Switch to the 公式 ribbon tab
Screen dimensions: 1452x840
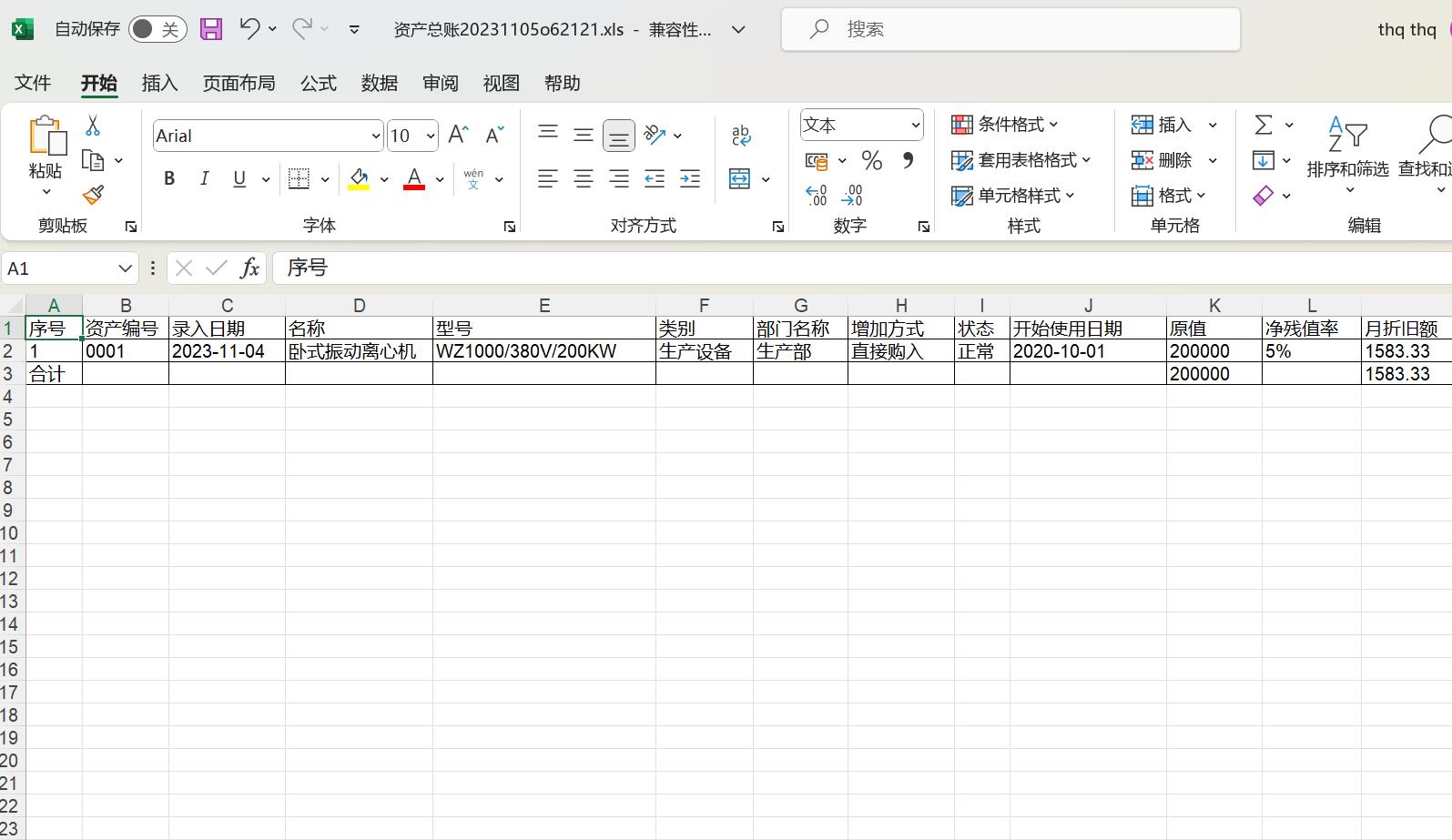pyautogui.click(x=319, y=83)
